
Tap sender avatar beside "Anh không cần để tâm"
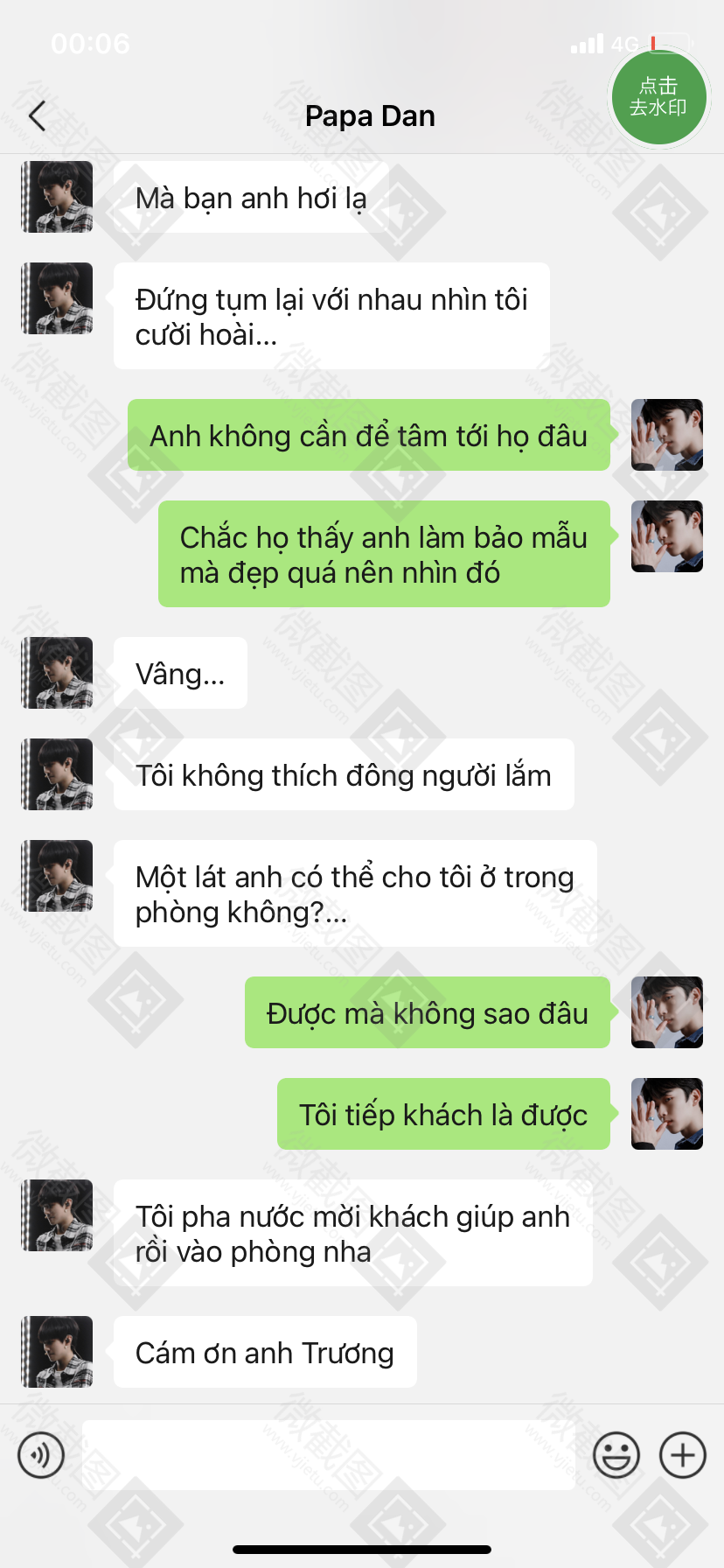(667, 435)
